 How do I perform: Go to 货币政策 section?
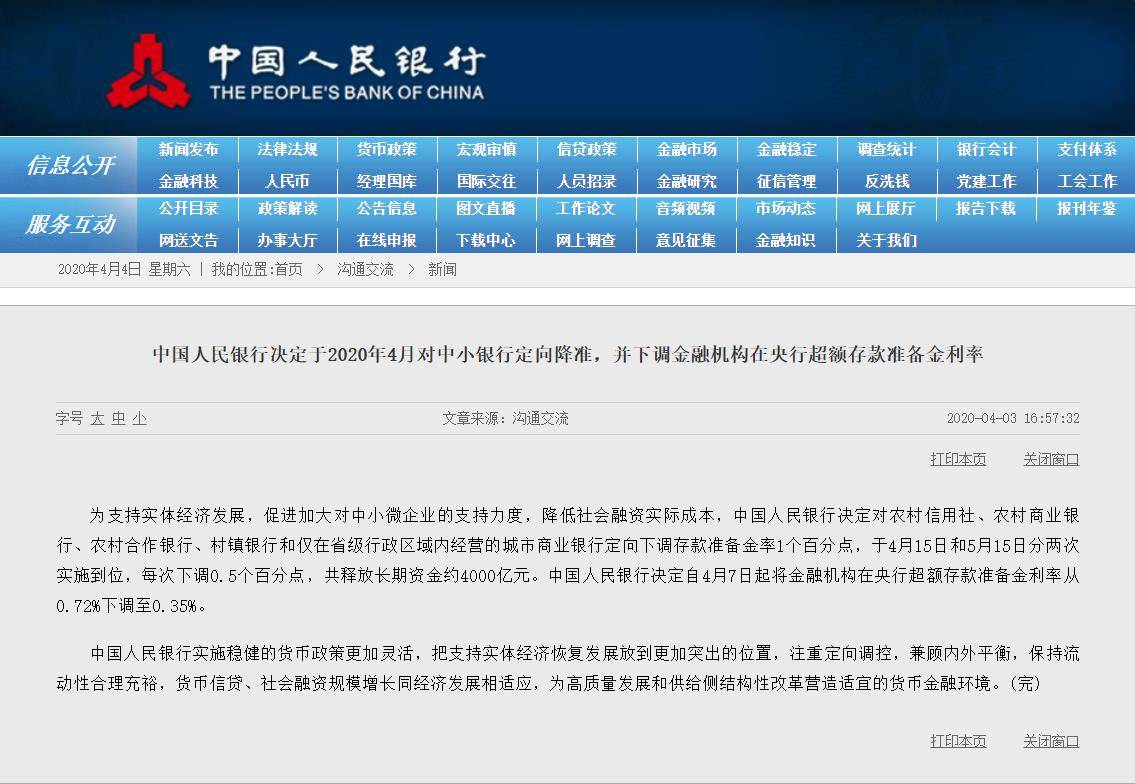[387, 149]
